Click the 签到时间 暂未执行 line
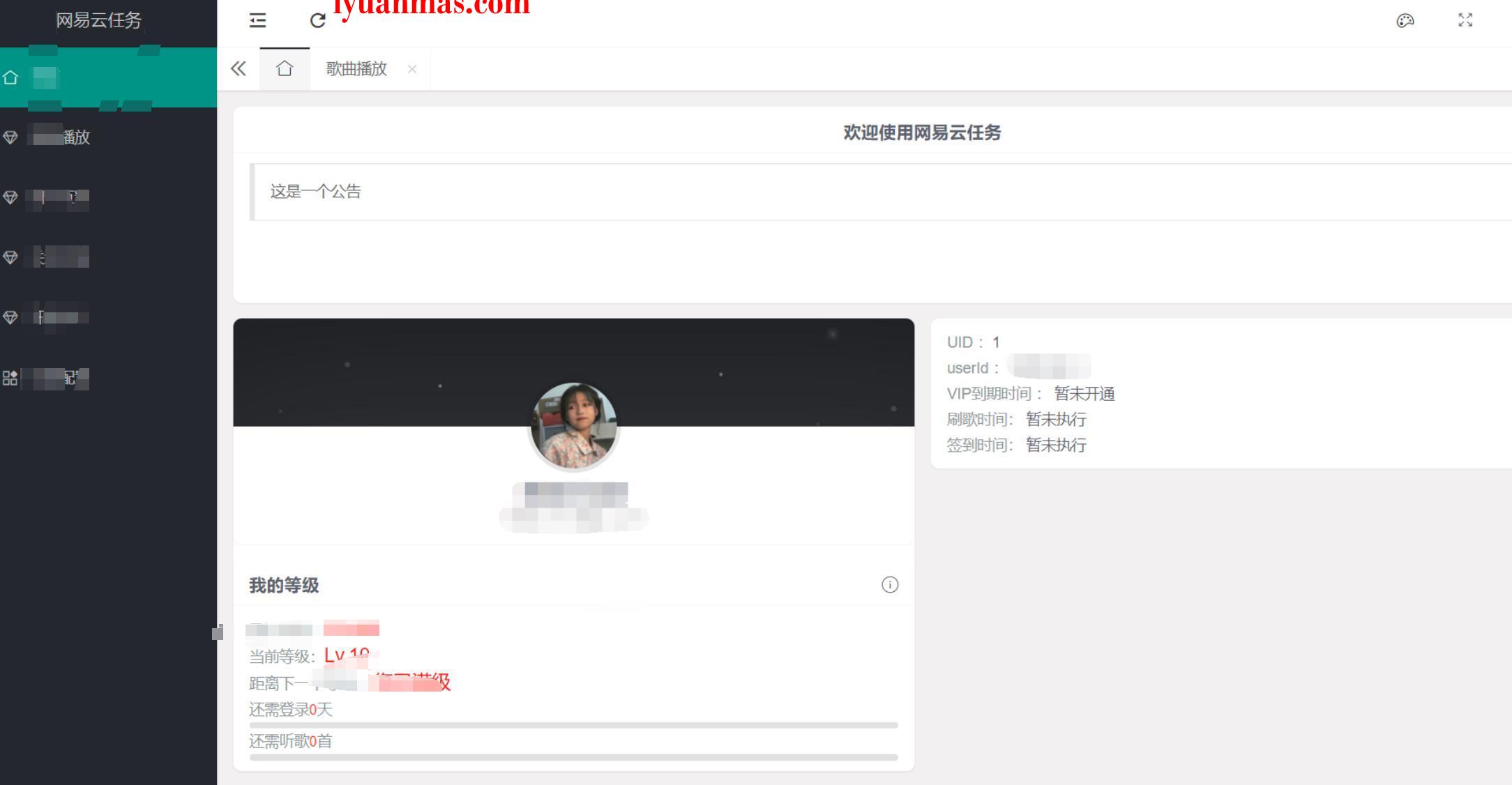1512x785 pixels. click(x=1017, y=445)
